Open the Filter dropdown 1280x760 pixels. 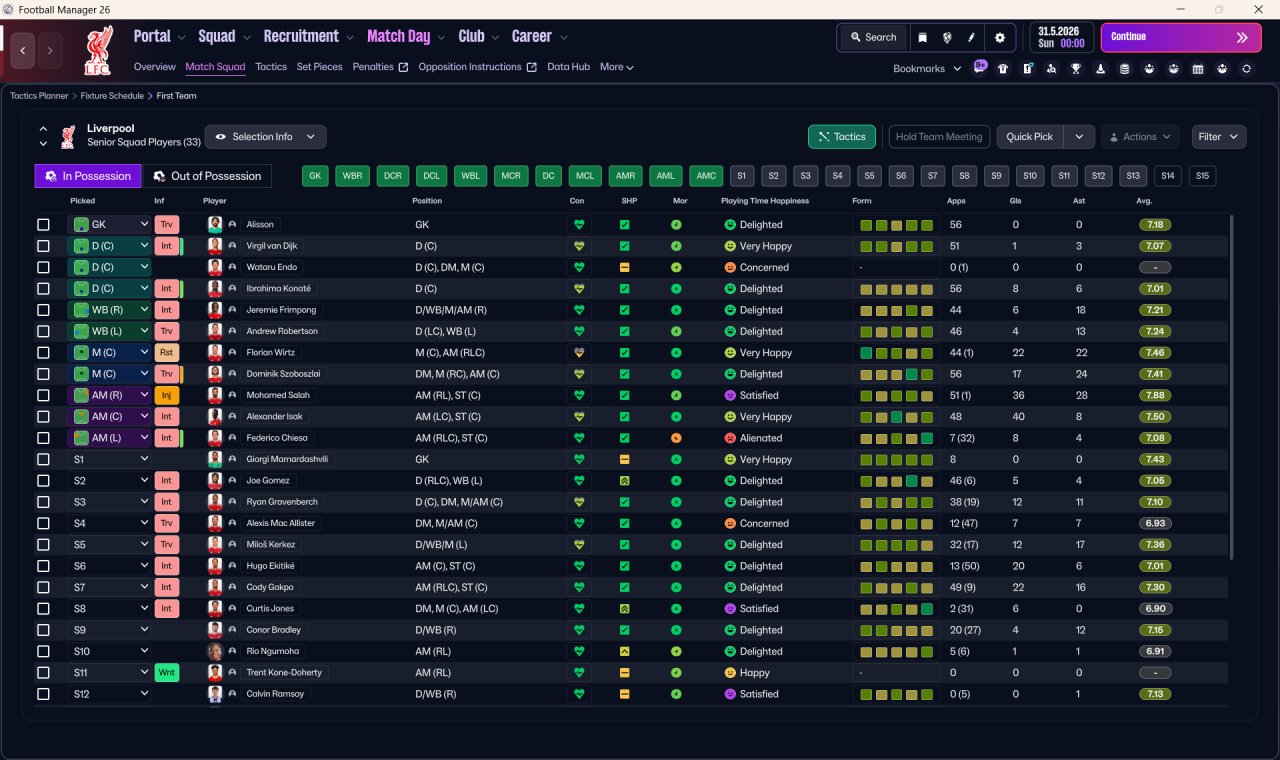pos(1219,137)
